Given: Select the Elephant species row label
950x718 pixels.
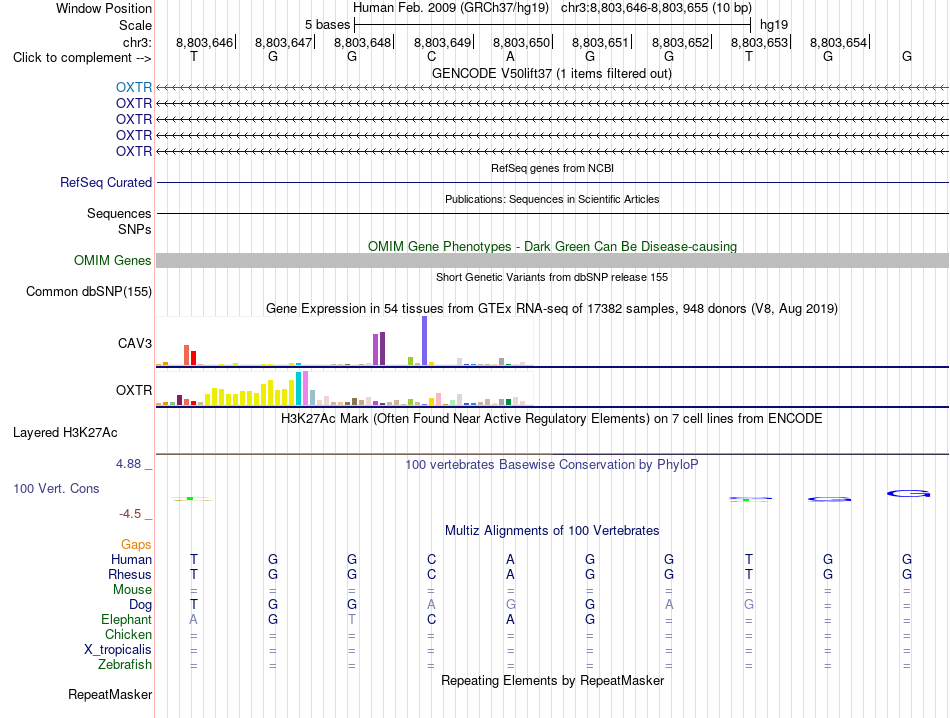Looking at the screenshot, I should [126, 619].
